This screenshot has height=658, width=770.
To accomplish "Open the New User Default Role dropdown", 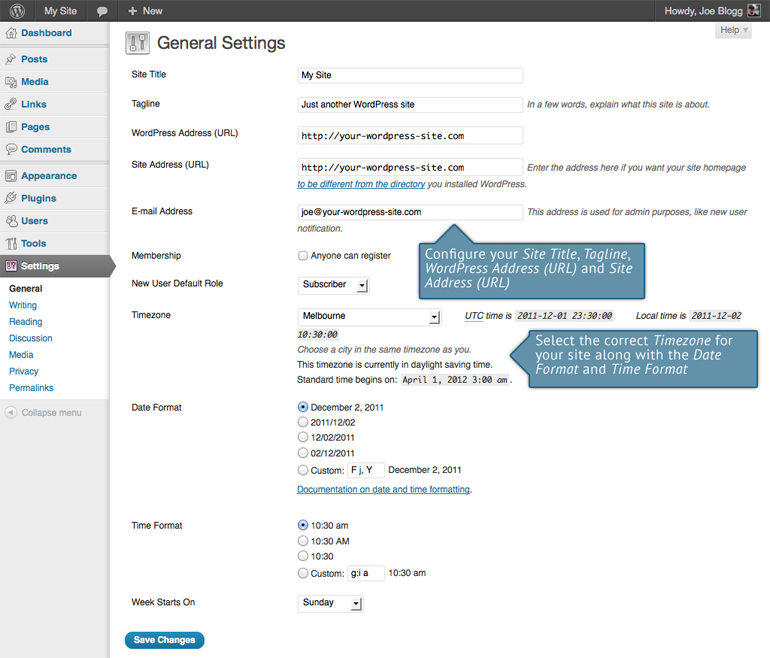I will coord(334,285).
